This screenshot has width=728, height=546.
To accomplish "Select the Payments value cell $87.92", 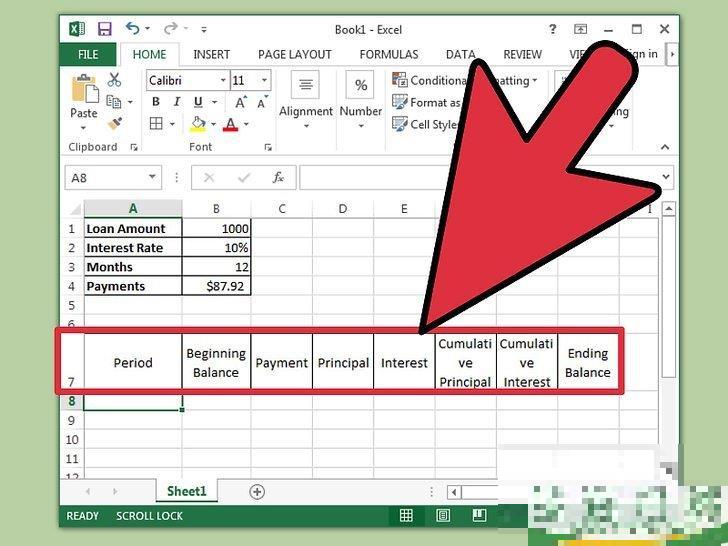I will (216, 286).
